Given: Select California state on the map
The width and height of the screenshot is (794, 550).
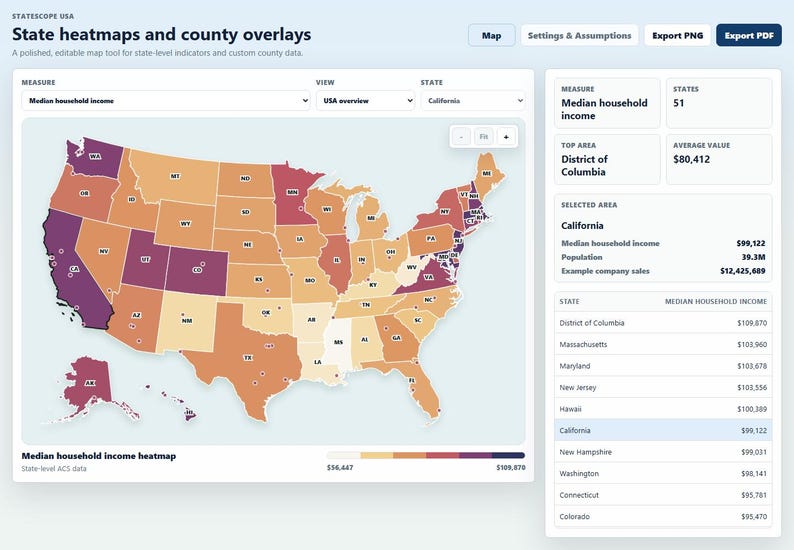Looking at the screenshot, I should pos(74,269).
